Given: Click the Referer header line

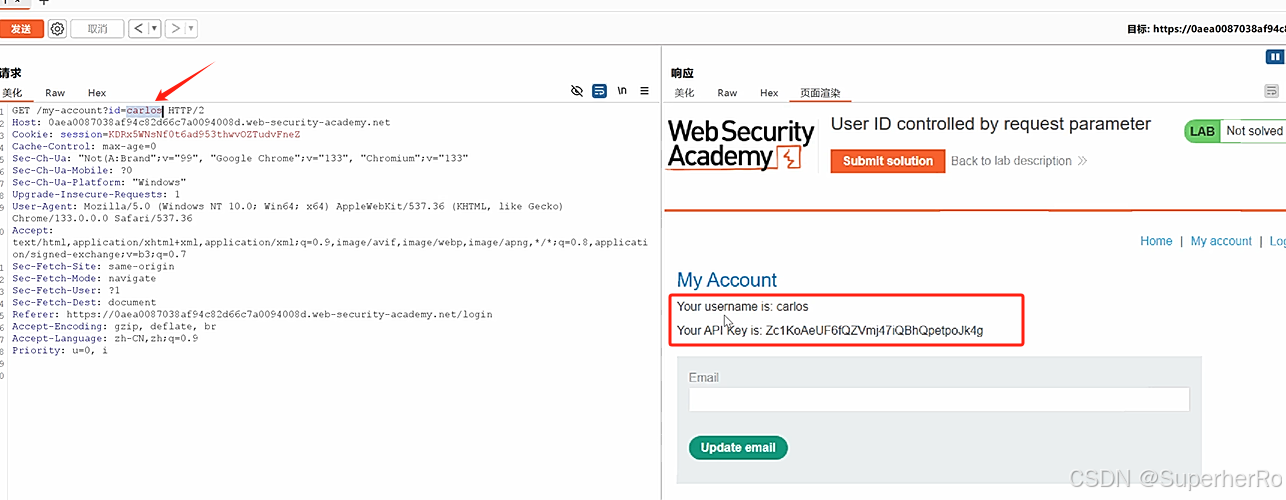Looking at the screenshot, I should click(252, 314).
